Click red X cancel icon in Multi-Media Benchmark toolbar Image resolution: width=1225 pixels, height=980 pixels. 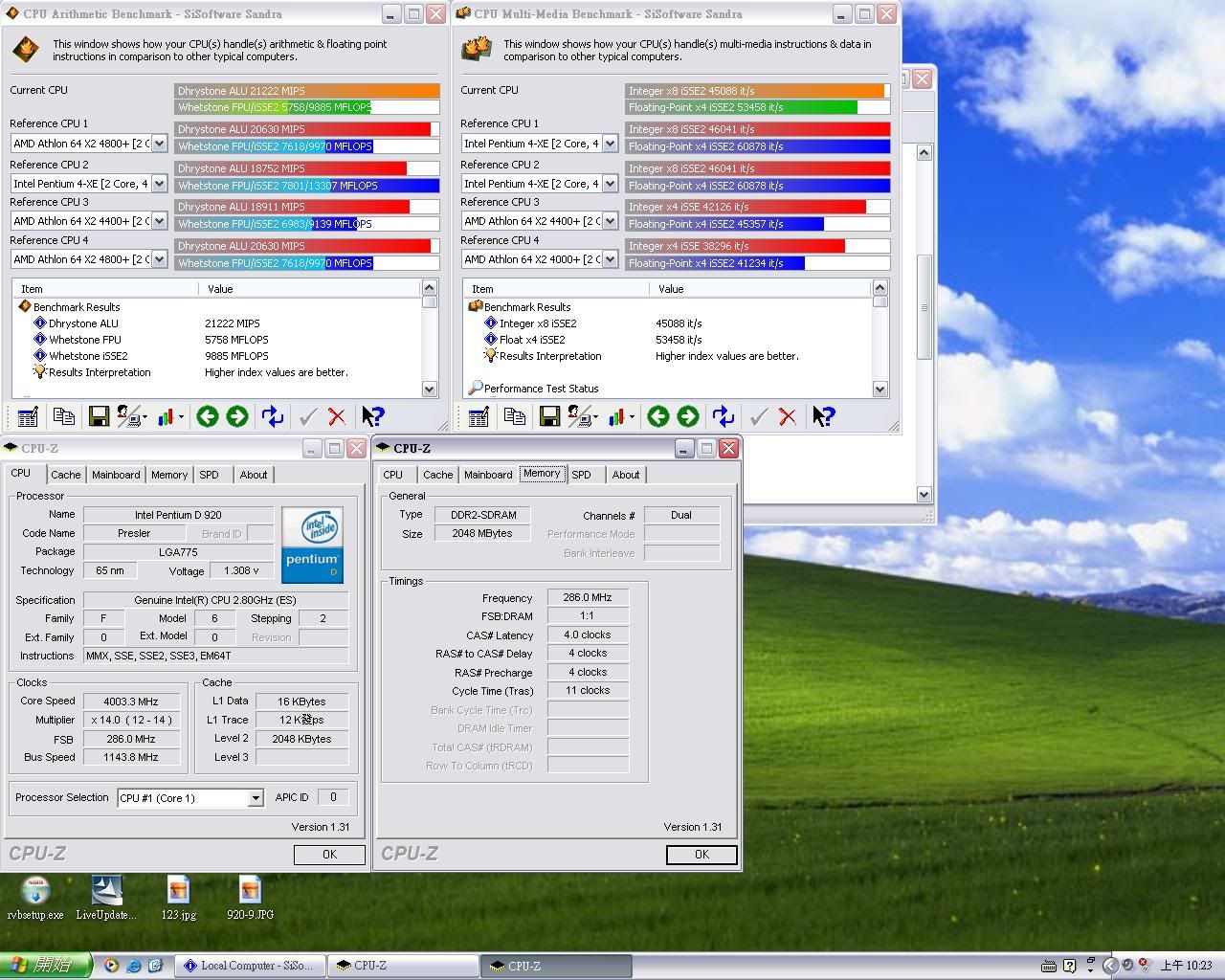(x=788, y=416)
